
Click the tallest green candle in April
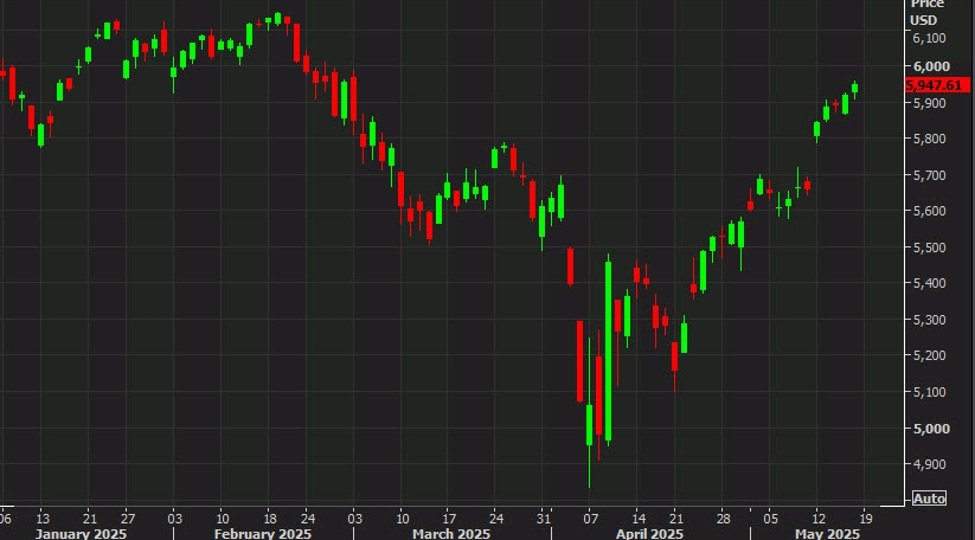pyautogui.click(x=608, y=350)
